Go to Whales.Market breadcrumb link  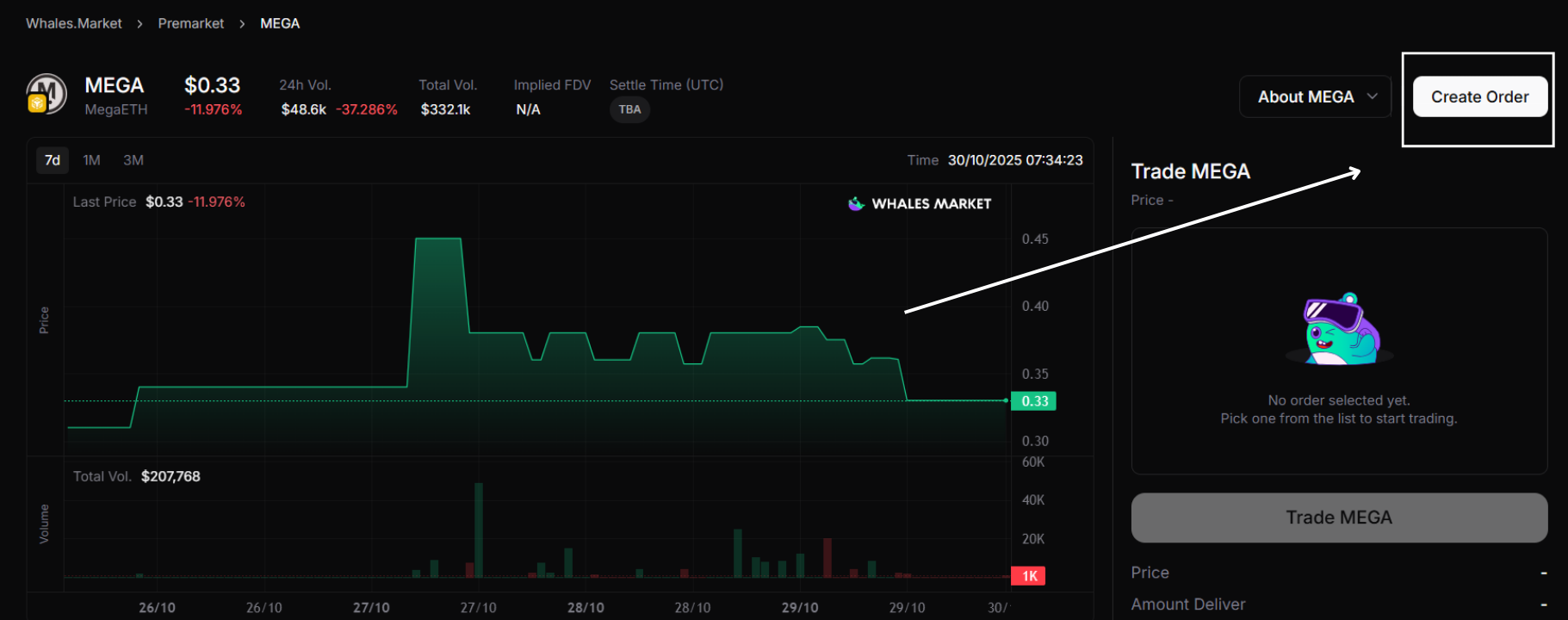(x=74, y=23)
